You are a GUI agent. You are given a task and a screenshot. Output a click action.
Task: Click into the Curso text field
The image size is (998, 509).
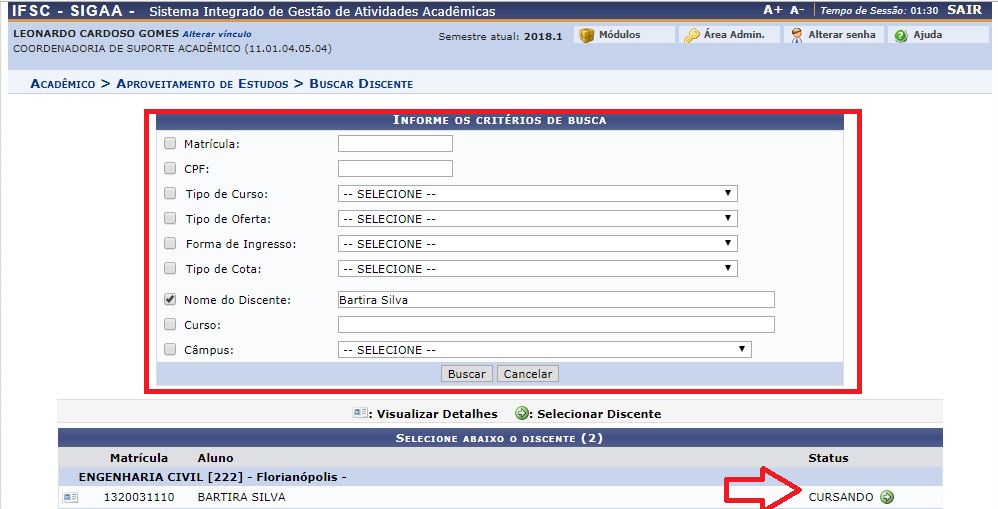(x=555, y=324)
